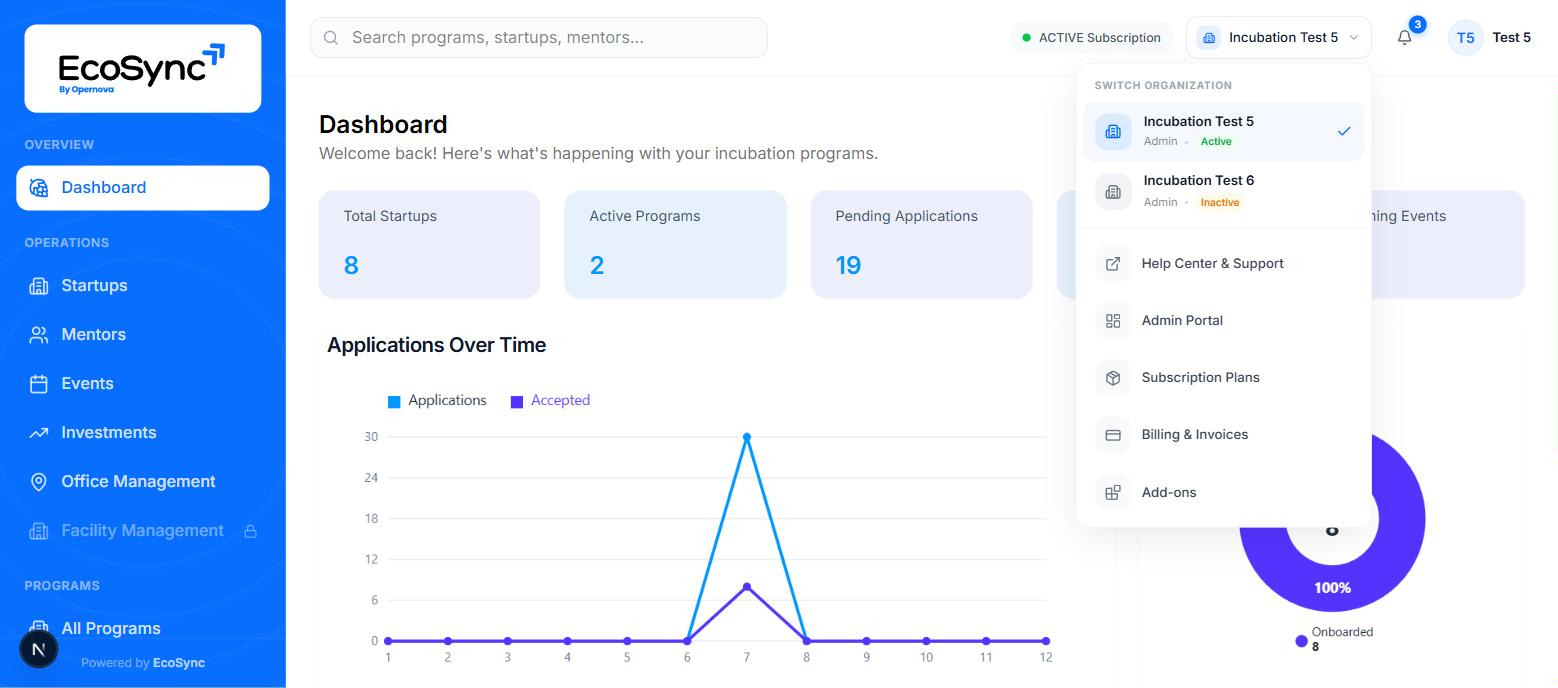Screen dimensions: 1558x688
Task: Click the Mentors people icon
Action: click(x=39, y=335)
